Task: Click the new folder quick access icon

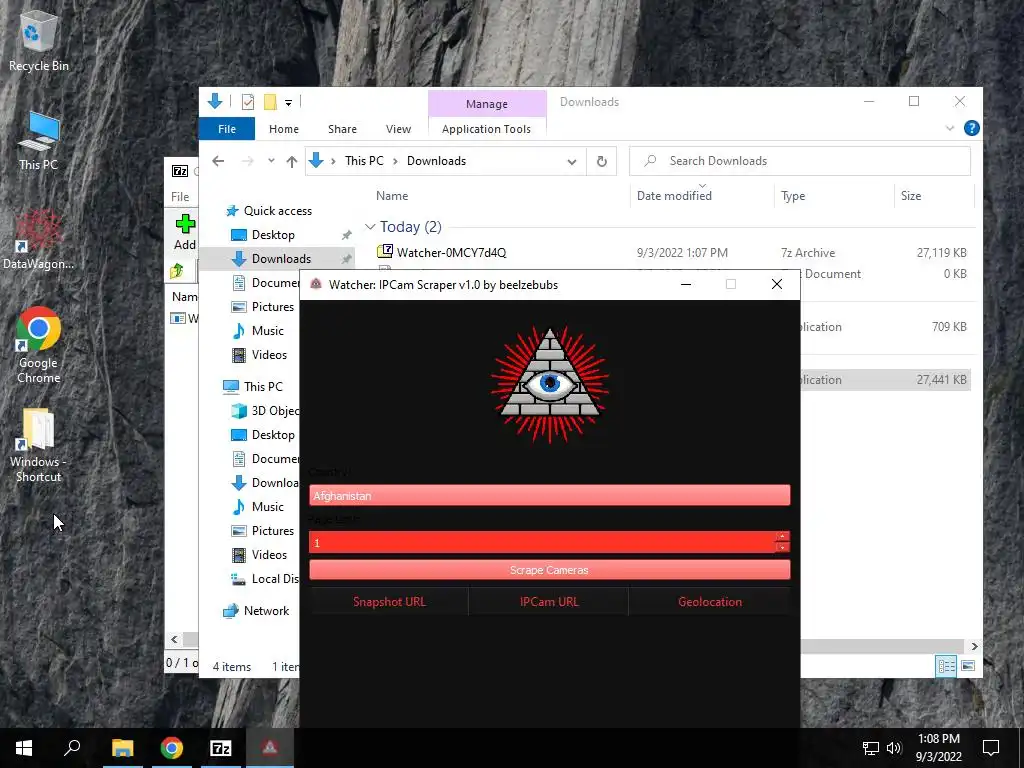Action: [270, 102]
